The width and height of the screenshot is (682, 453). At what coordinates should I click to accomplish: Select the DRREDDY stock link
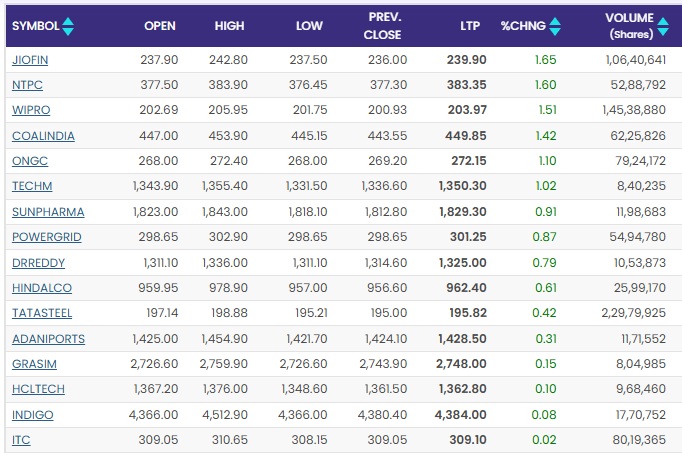click(x=39, y=263)
